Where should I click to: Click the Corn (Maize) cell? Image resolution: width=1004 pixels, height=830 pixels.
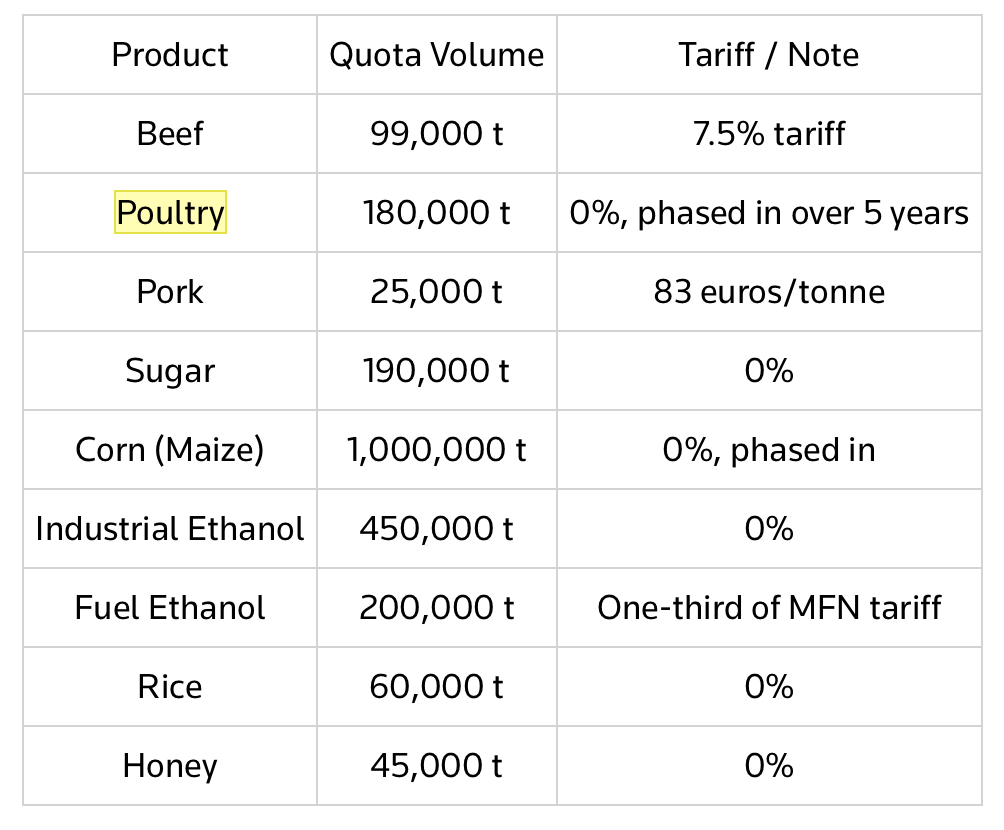170,450
